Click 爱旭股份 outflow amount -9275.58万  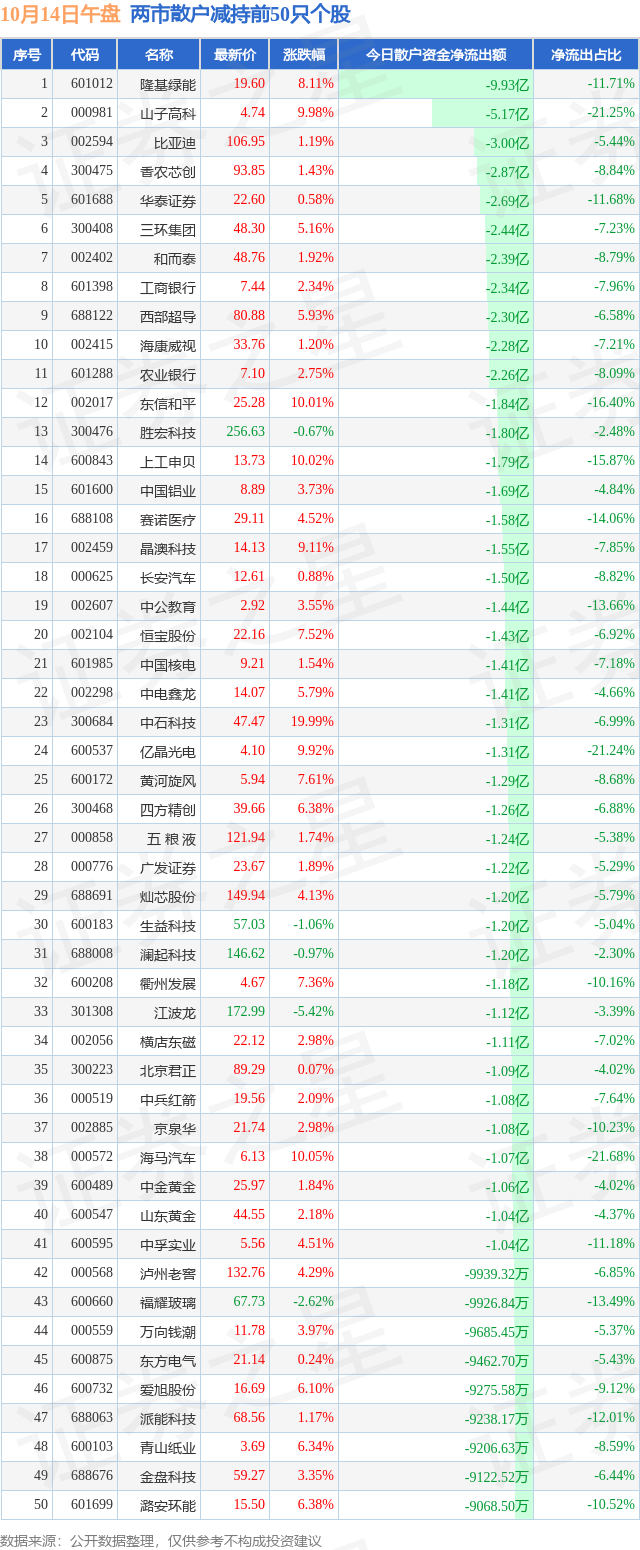pyautogui.click(x=497, y=1390)
